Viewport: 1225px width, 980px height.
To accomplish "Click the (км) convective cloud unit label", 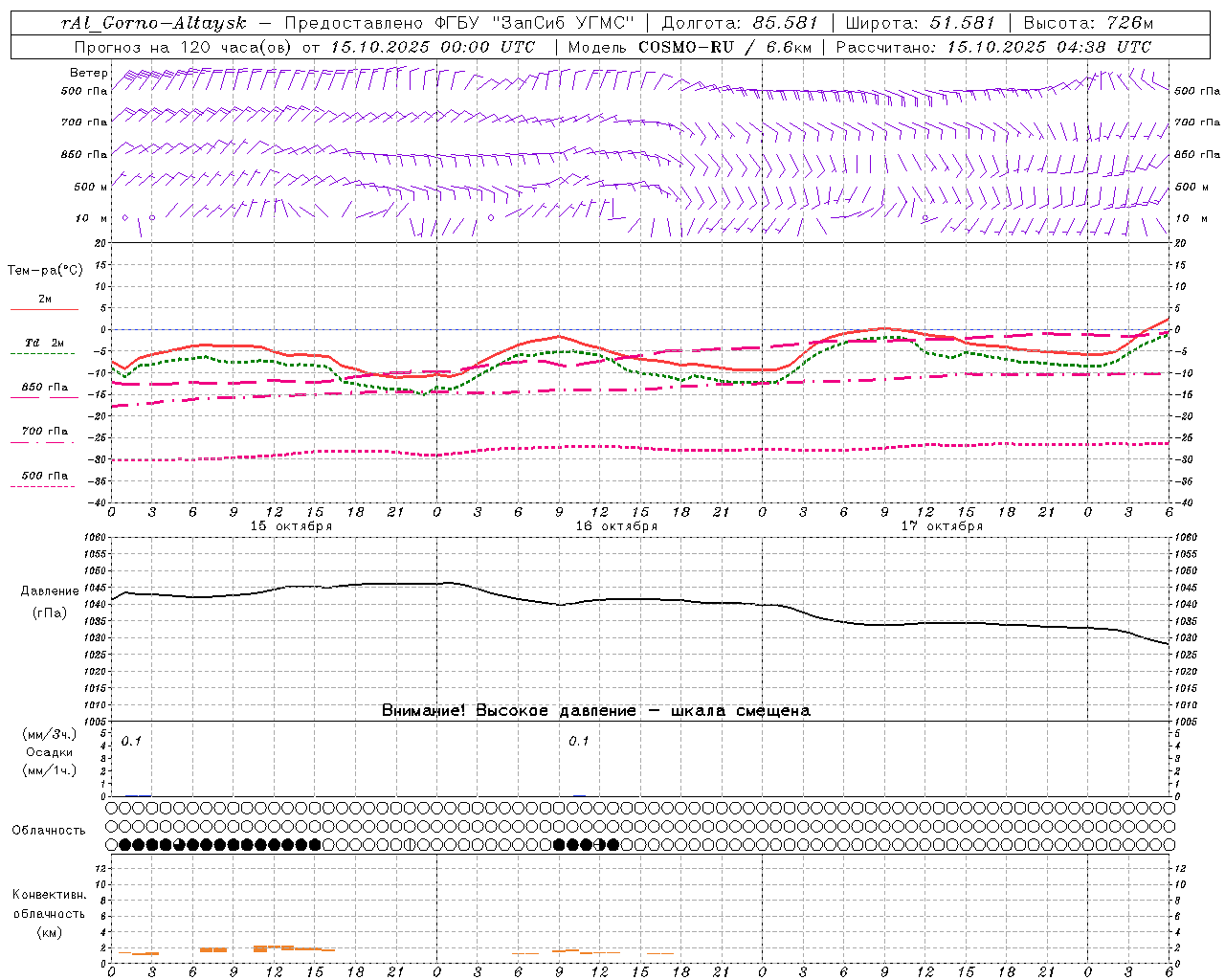I will click(50, 932).
